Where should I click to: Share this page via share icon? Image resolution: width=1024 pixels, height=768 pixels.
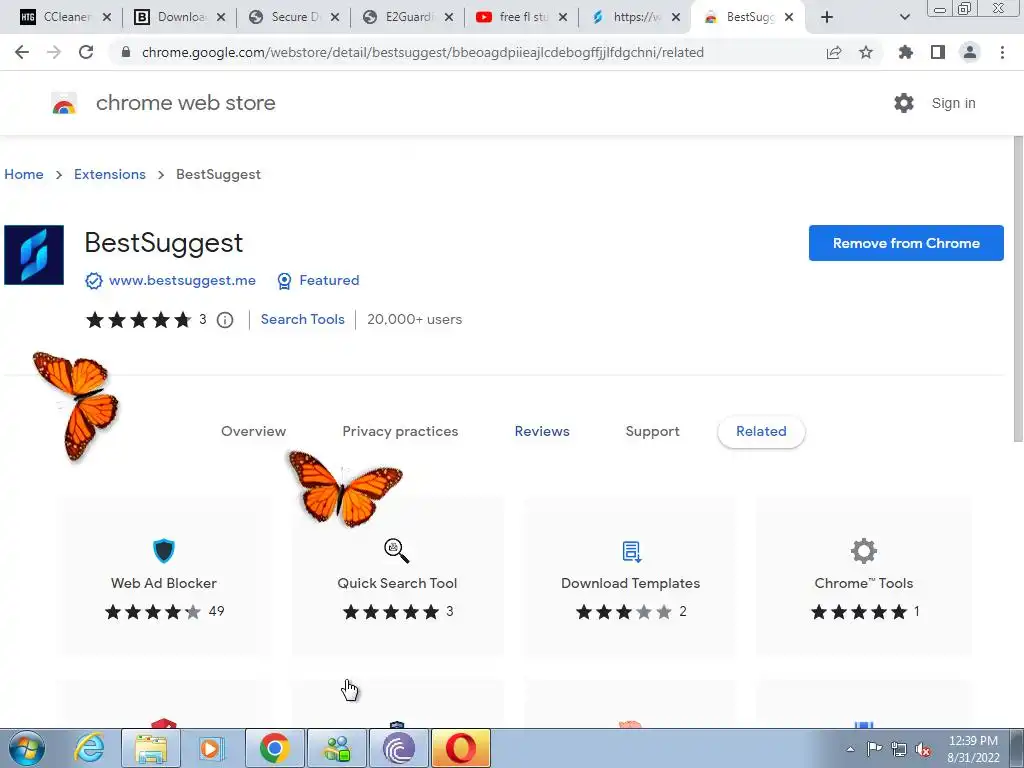[834, 53]
